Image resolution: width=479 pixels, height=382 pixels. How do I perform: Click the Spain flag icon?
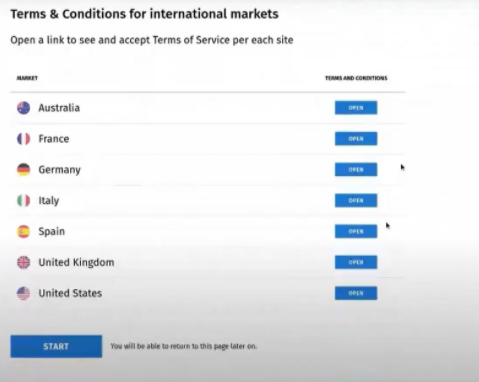[23, 231]
